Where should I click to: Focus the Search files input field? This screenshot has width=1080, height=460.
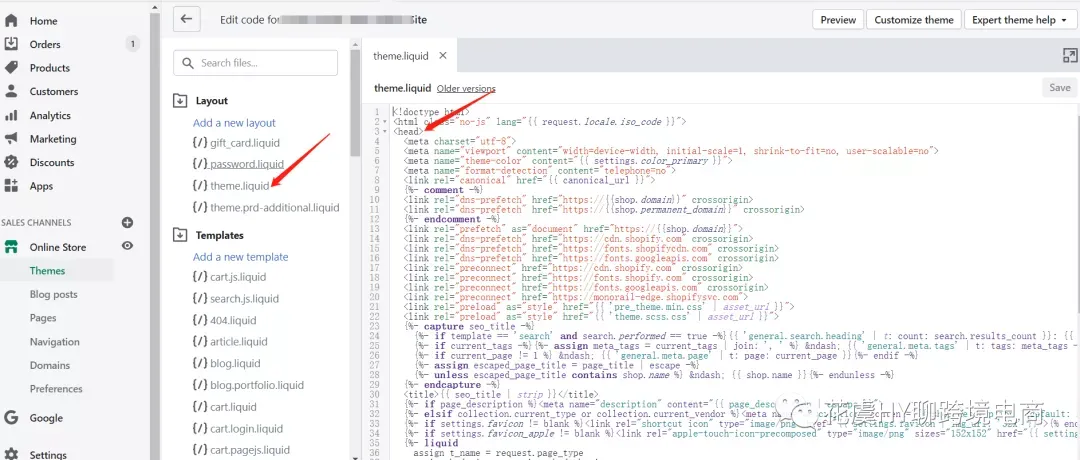(x=256, y=63)
